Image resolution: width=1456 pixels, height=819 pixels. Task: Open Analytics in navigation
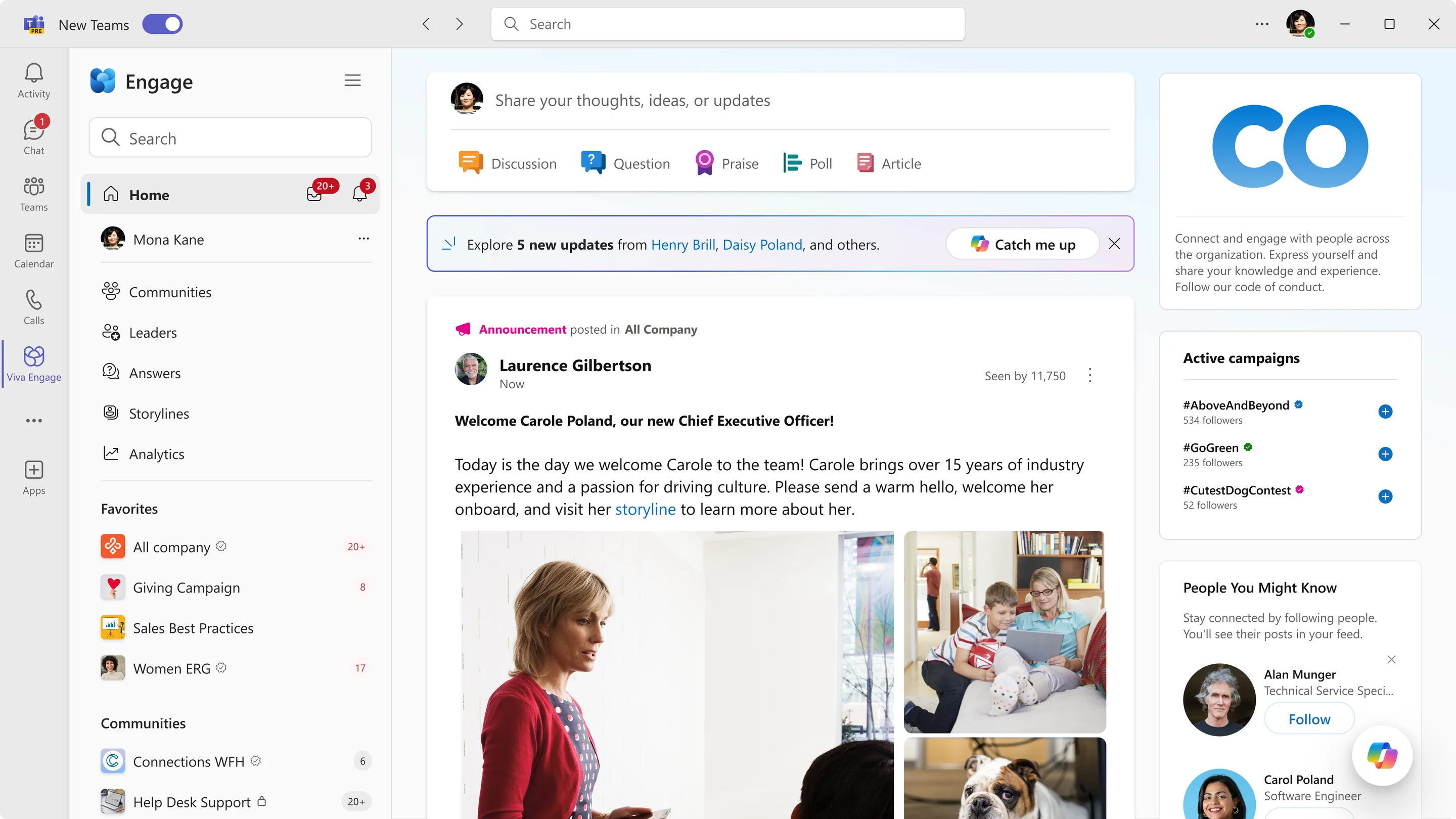(x=143, y=453)
